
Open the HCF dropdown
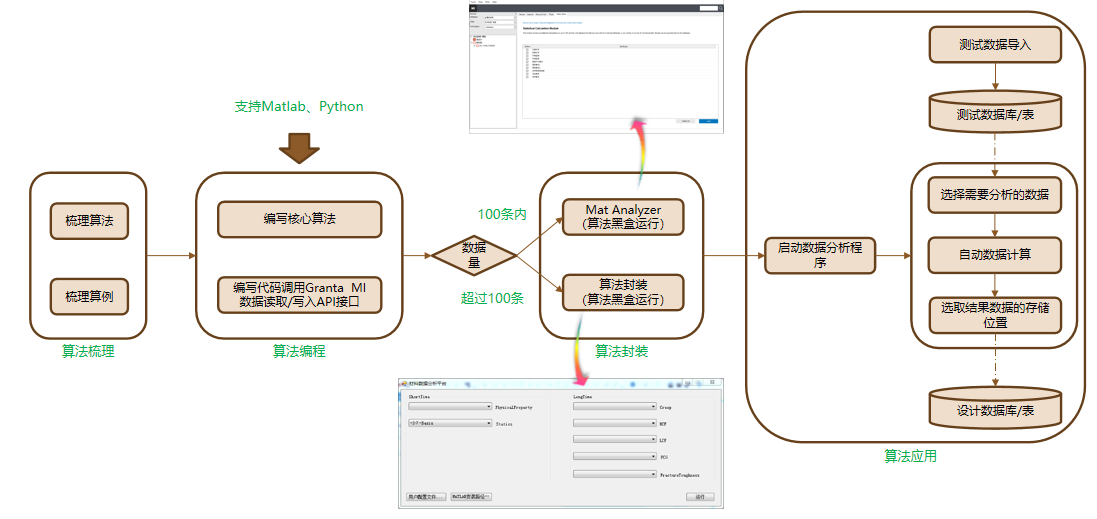tap(614, 423)
